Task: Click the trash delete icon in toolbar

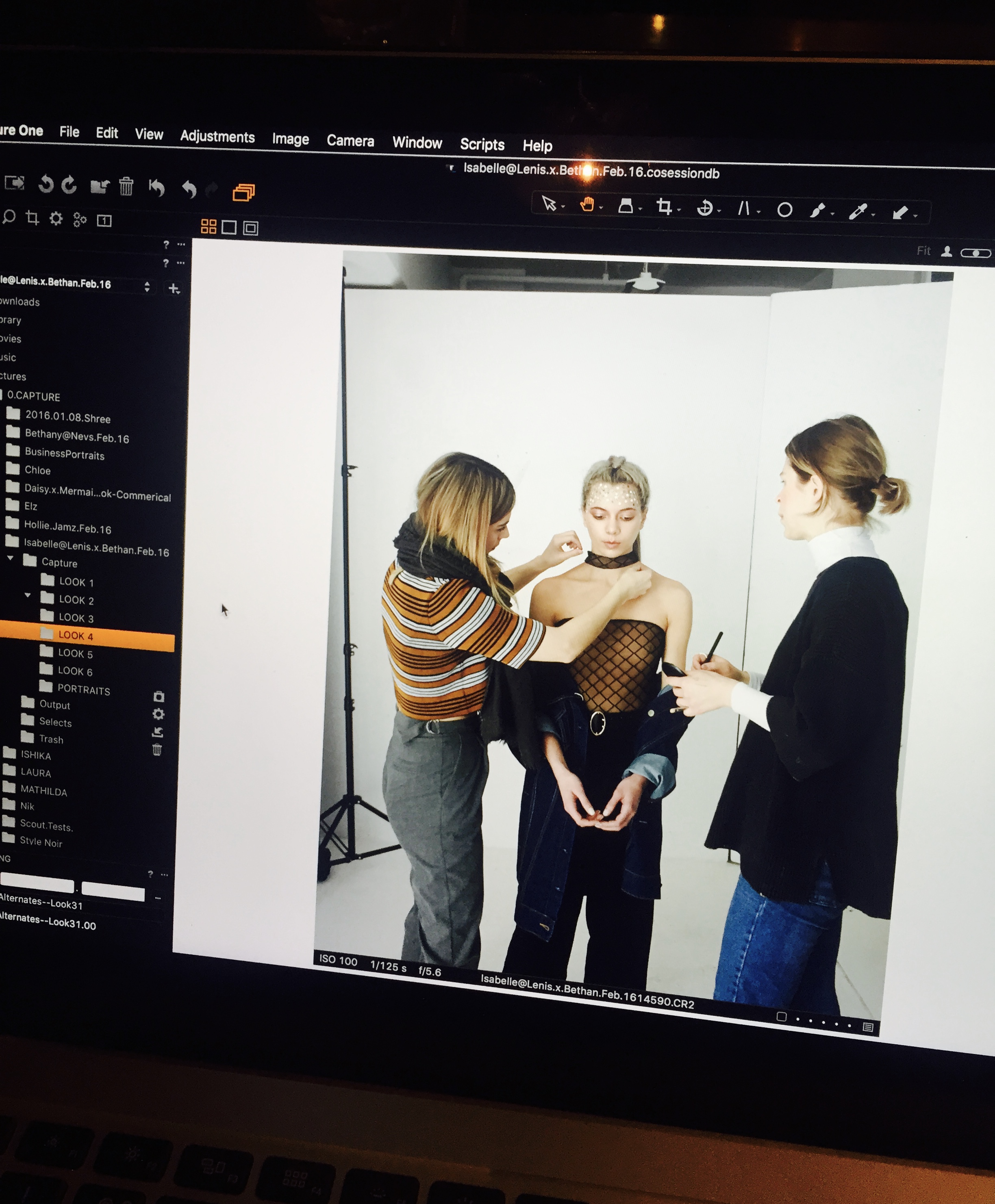Action: click(x=126, y=186)
